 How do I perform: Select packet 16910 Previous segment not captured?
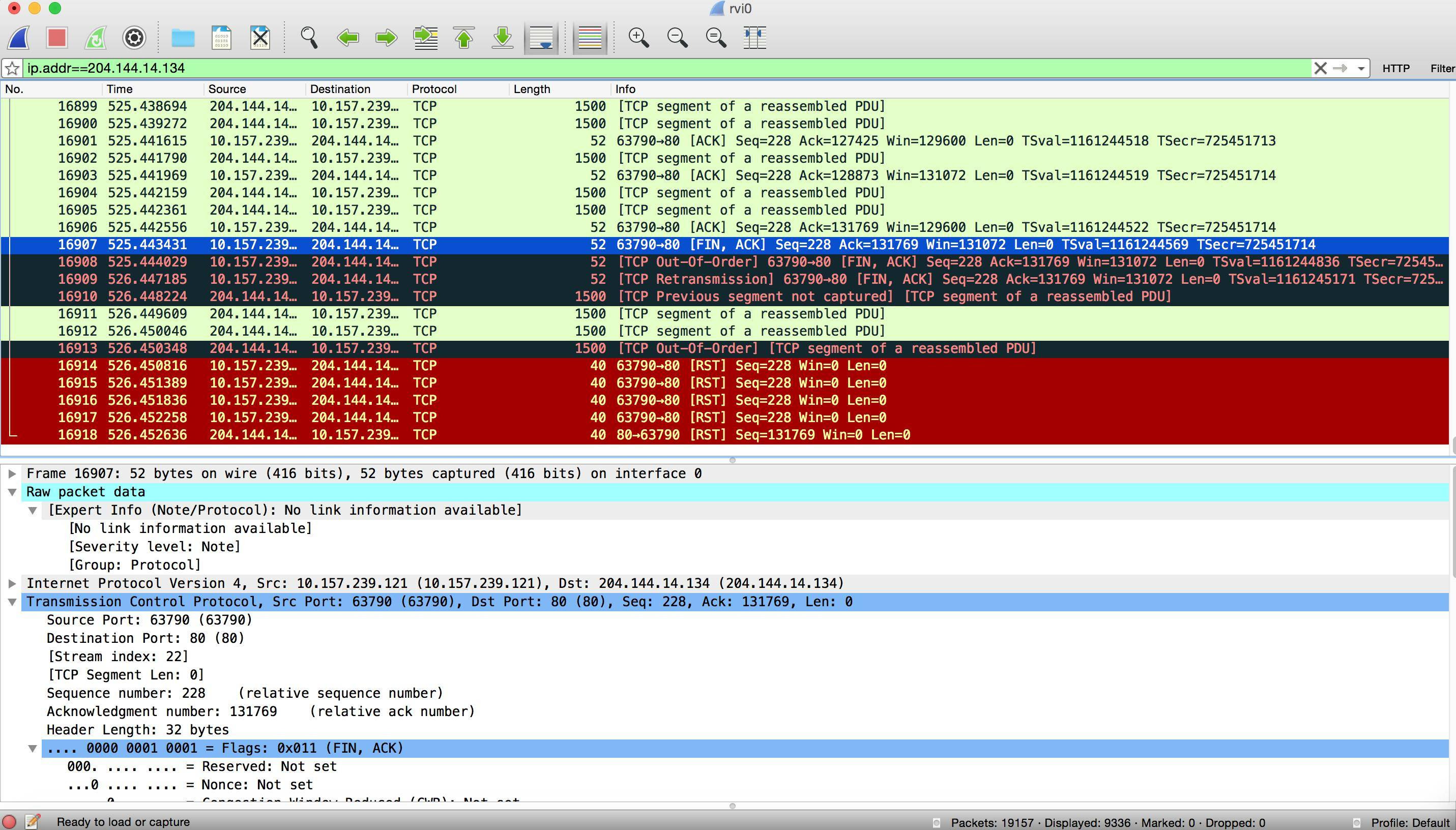pyautogui.click(x=724, y=297)
